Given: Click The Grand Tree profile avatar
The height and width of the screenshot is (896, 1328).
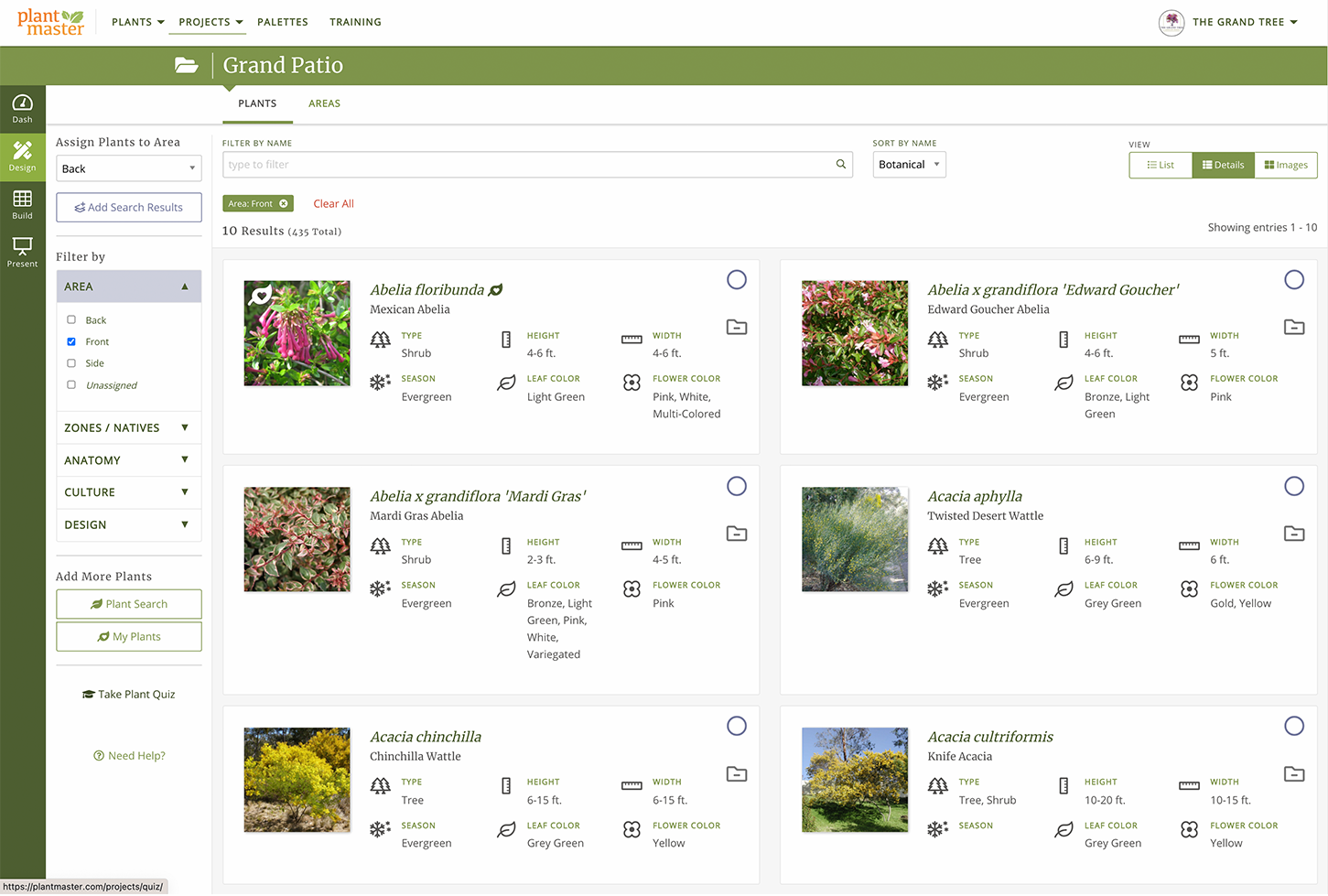Looking at the screenshot, I should point(1171,22).
